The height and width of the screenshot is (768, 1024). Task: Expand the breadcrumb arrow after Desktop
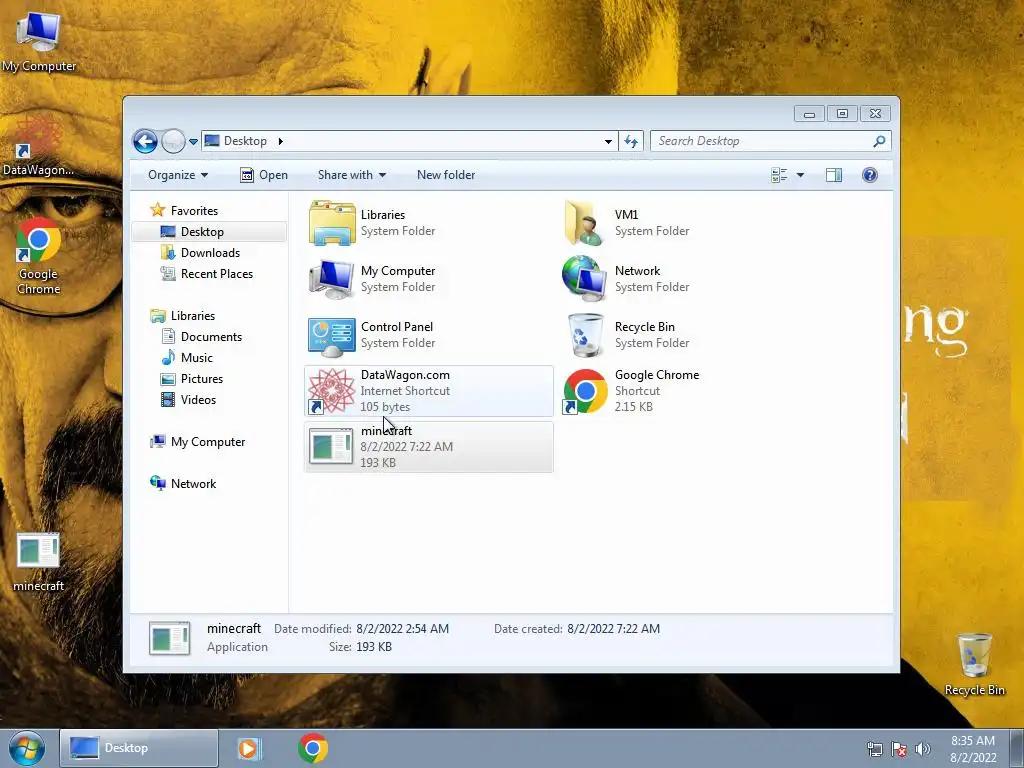pyautogui.click(x=280, y=141)
